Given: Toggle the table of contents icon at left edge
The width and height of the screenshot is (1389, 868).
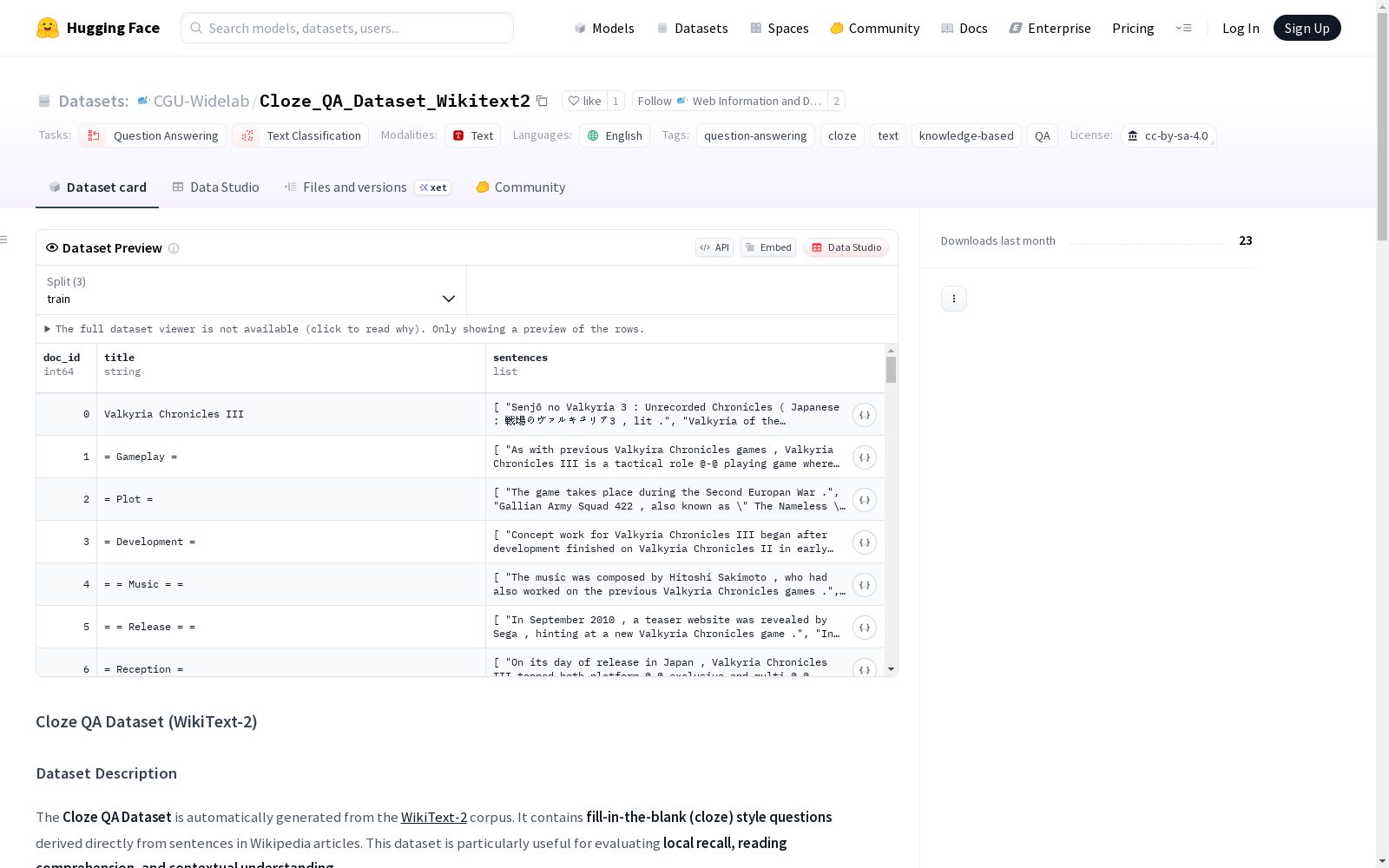Looking at the screenshot, I should coord(3,240).
